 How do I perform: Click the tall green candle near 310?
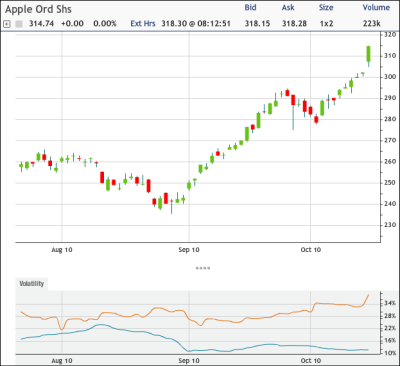tap(368, 54)
